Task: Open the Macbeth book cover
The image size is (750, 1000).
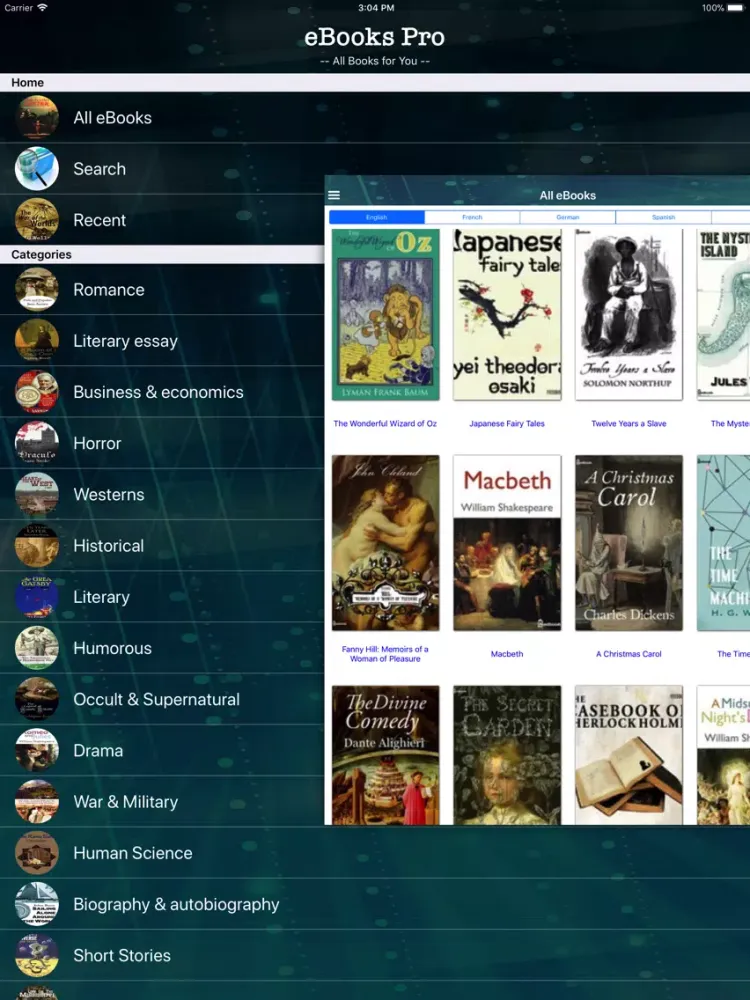Action: 507,543
